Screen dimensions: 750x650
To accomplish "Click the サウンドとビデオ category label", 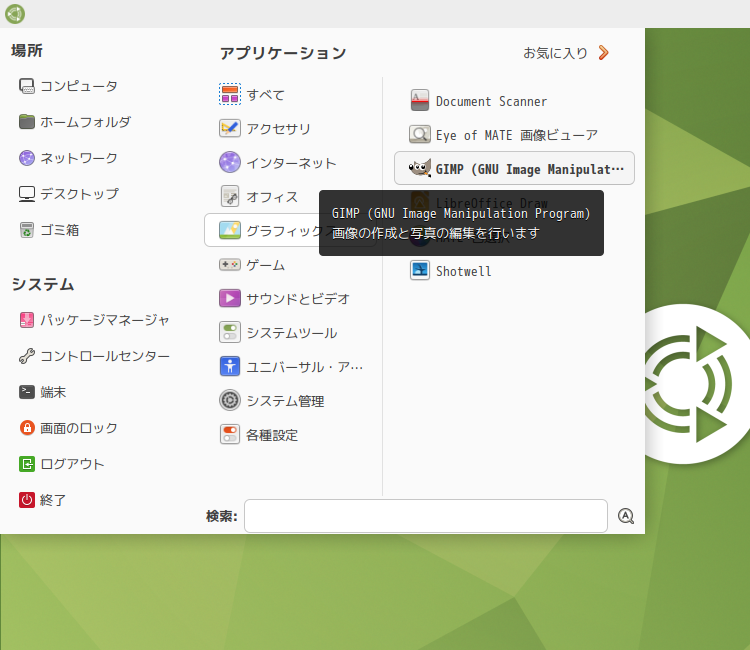I will 298,299.
